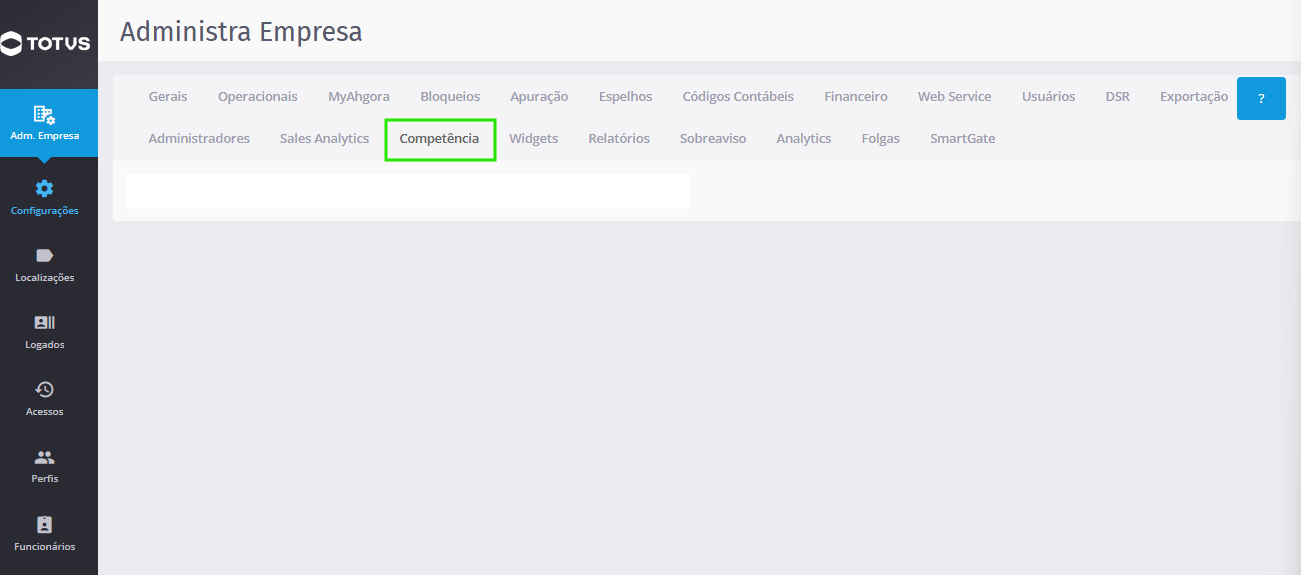Click the TOTVS logo

(45, 43)
